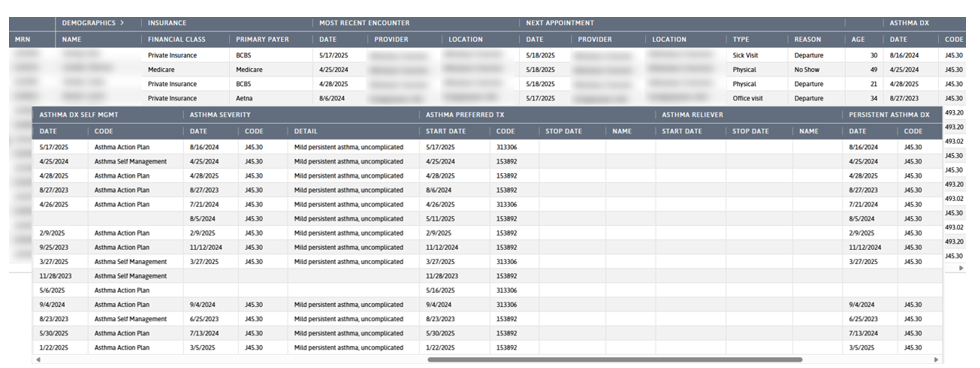Click Asthma Self Management in 11/28/2023 row
This screenshot has width=980, height=368.
point(131,277)
